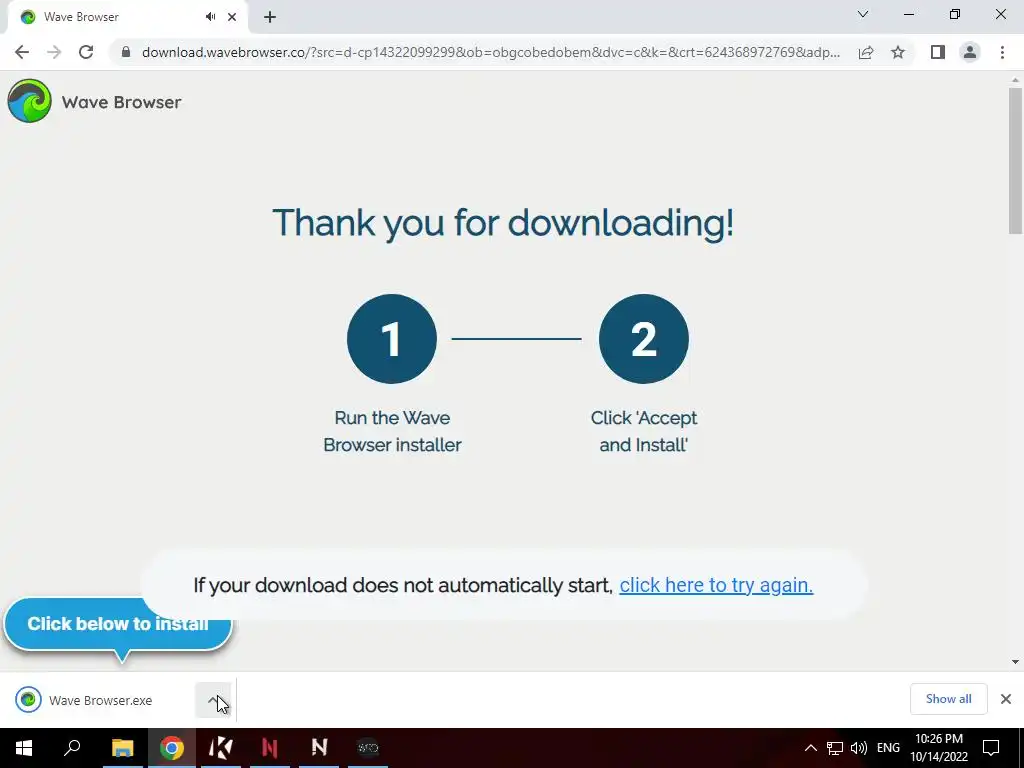This screenshot has height=768, width=1024.
Task: Click the 'Click below to install' bubble
Action: pos(118,624)
